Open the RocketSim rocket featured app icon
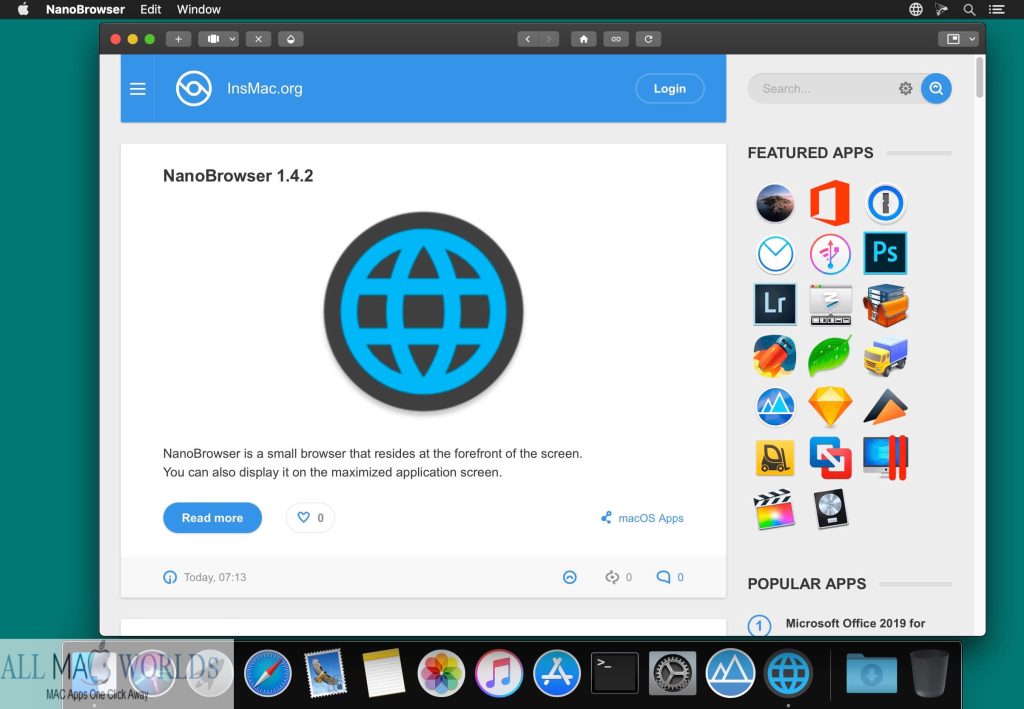 pos(775,356)
